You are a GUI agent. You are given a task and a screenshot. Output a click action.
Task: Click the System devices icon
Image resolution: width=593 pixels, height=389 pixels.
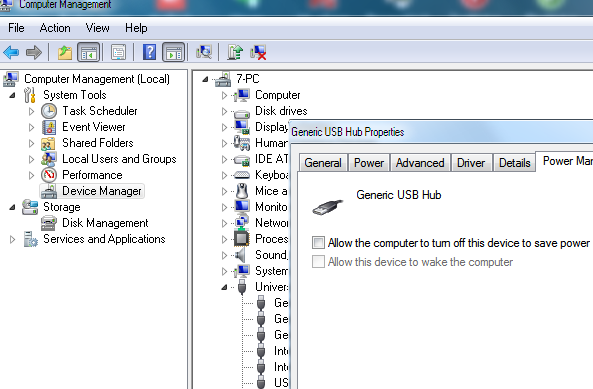coord(241,271)
